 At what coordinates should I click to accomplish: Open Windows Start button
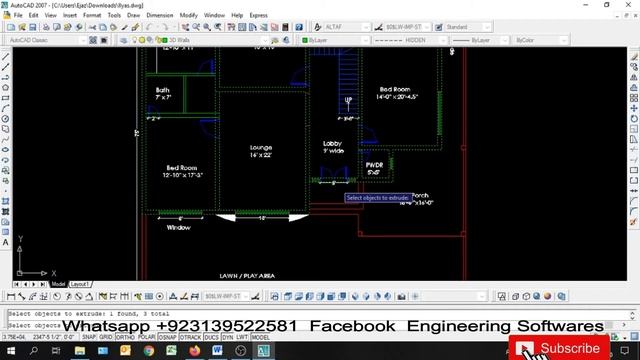pos(11,351)
